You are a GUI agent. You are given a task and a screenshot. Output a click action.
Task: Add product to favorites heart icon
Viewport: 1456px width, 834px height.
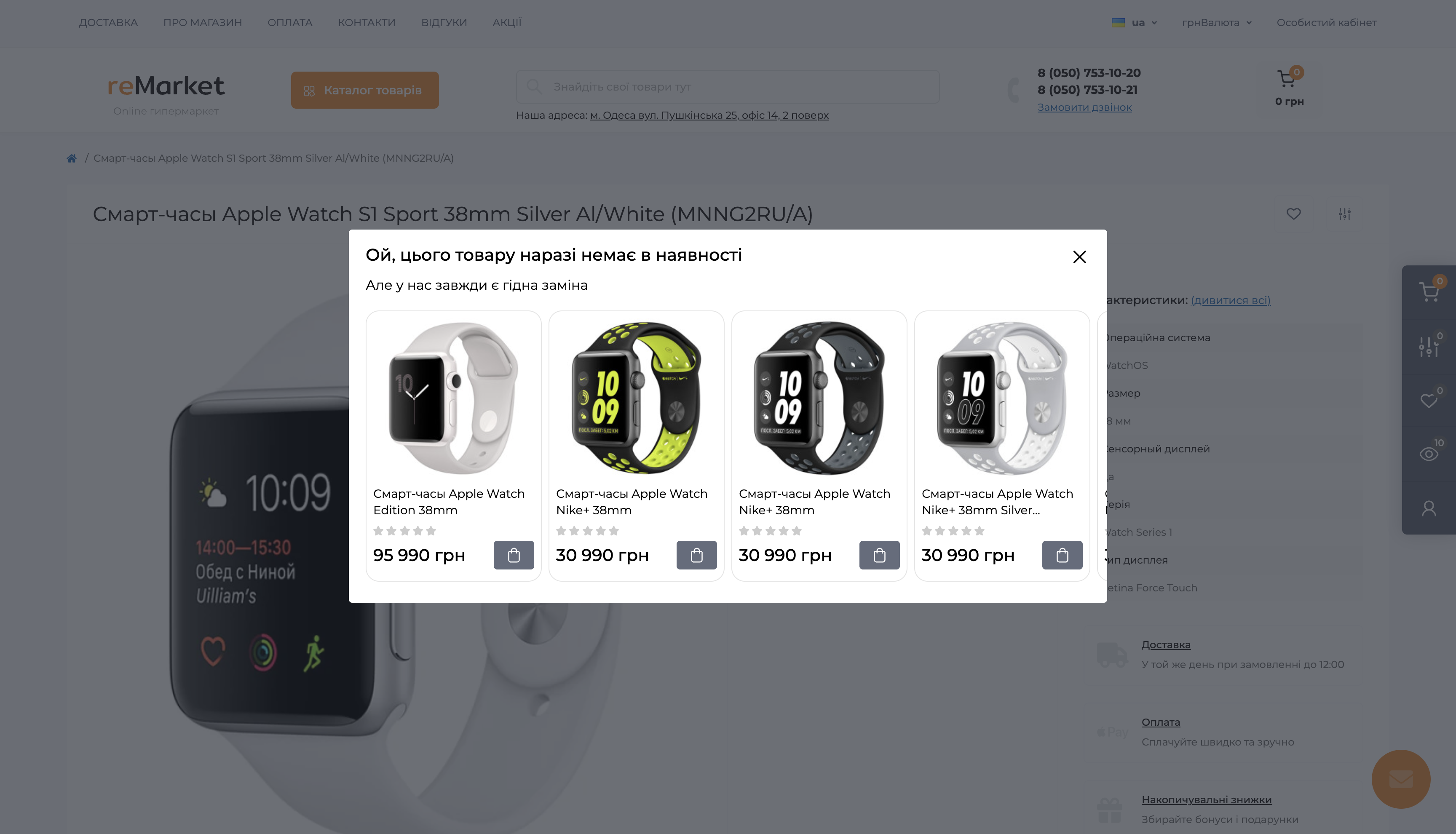[x=1293, y=214]
